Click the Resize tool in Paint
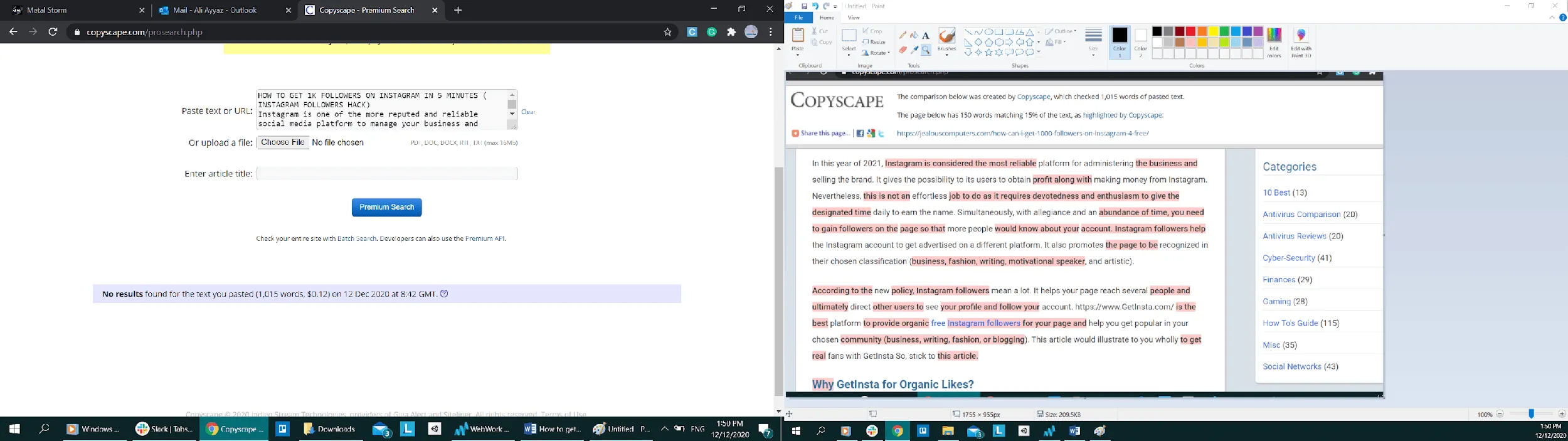 (874, 42)
